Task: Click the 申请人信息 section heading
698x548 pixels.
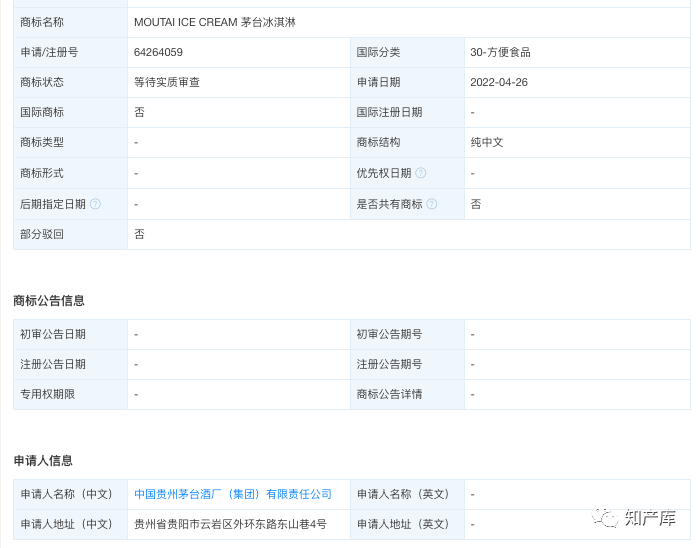Action: [x=43, y=460]
